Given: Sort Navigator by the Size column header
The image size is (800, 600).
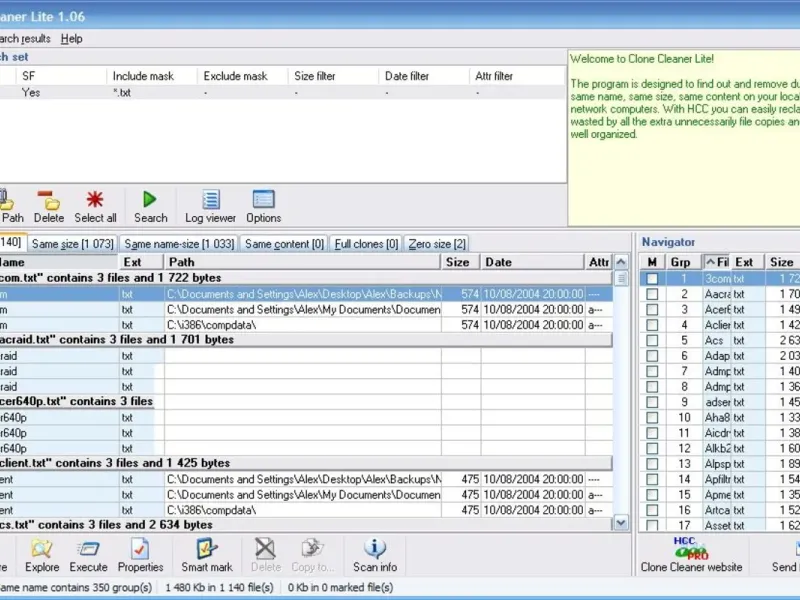Looking at the screenshot, I should 782,262.
